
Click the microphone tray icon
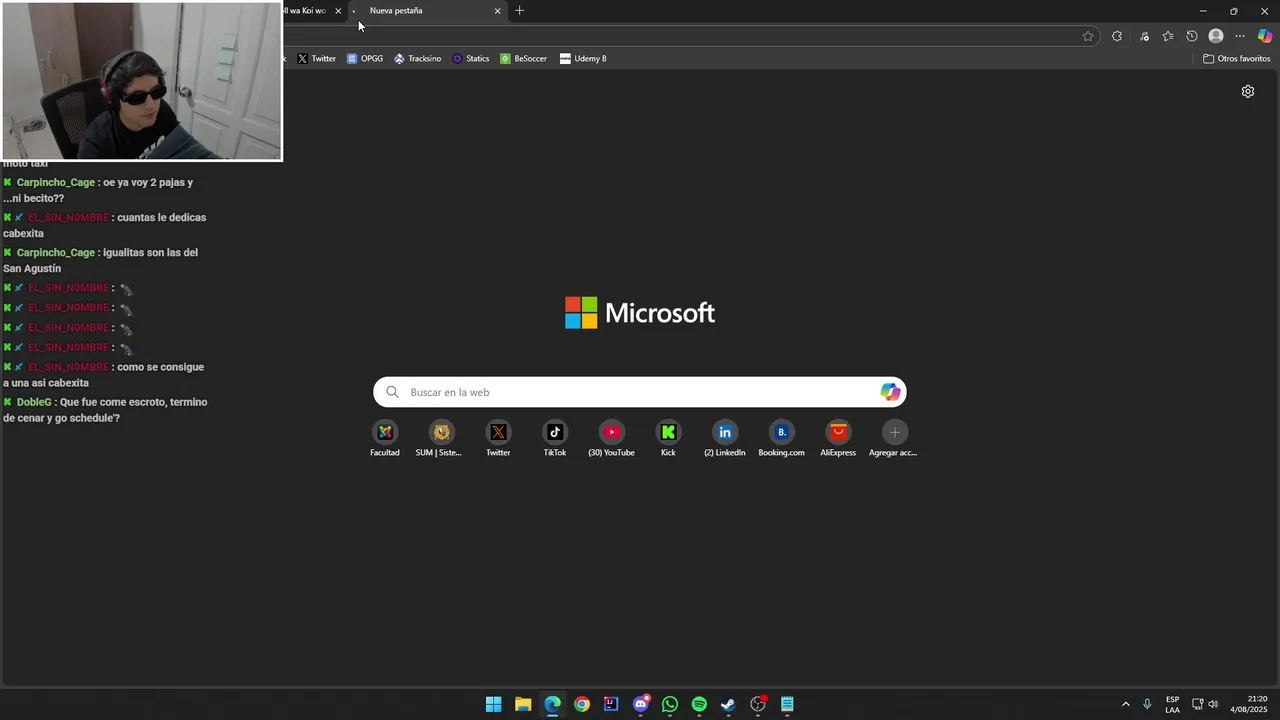[x=1147, y=704]
